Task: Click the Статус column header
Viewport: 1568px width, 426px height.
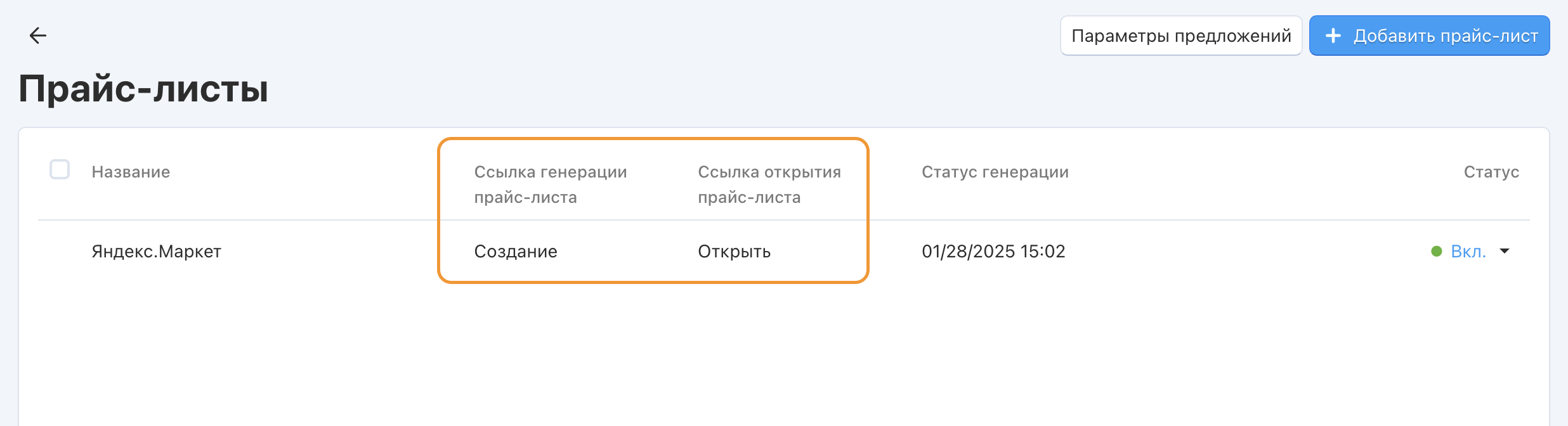Action: 1491,172
